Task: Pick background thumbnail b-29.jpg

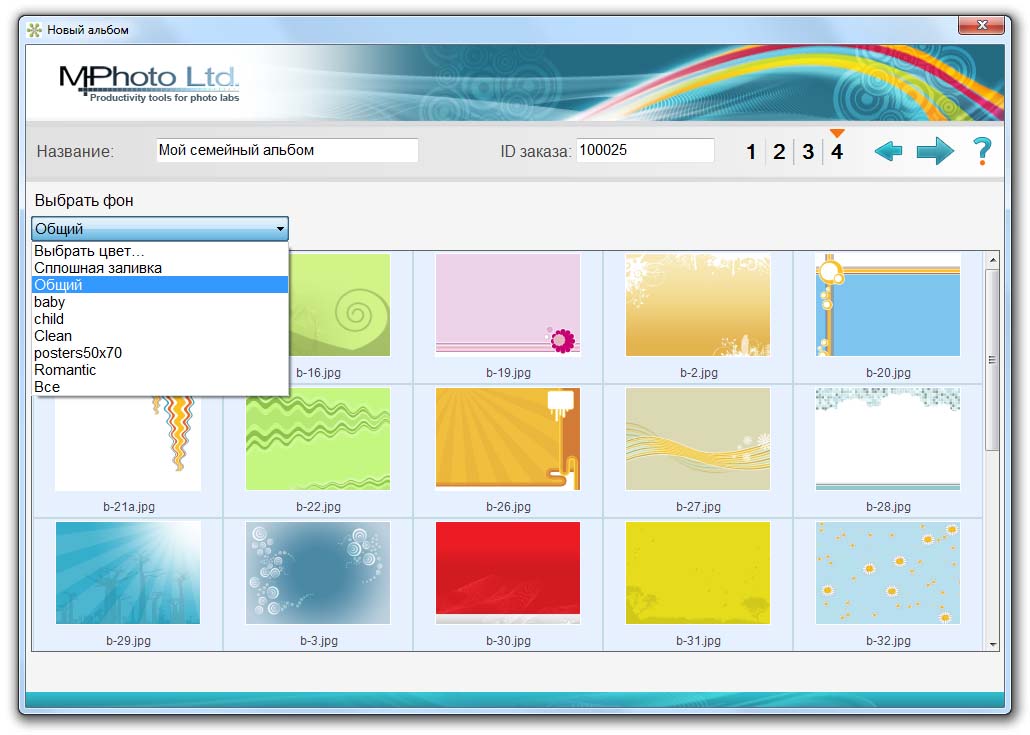Action: pos(128,573)
